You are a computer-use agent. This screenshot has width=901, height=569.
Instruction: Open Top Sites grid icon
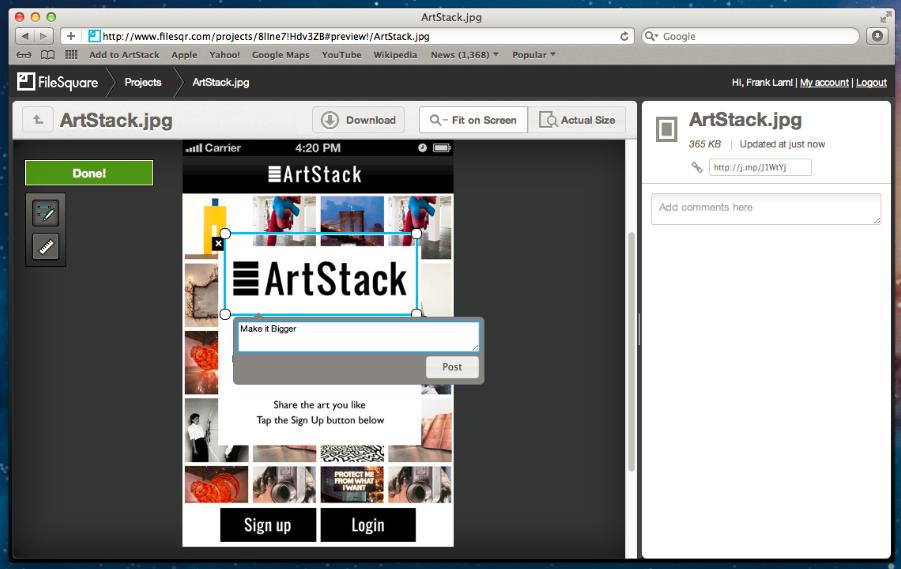(x=71, y=55)
